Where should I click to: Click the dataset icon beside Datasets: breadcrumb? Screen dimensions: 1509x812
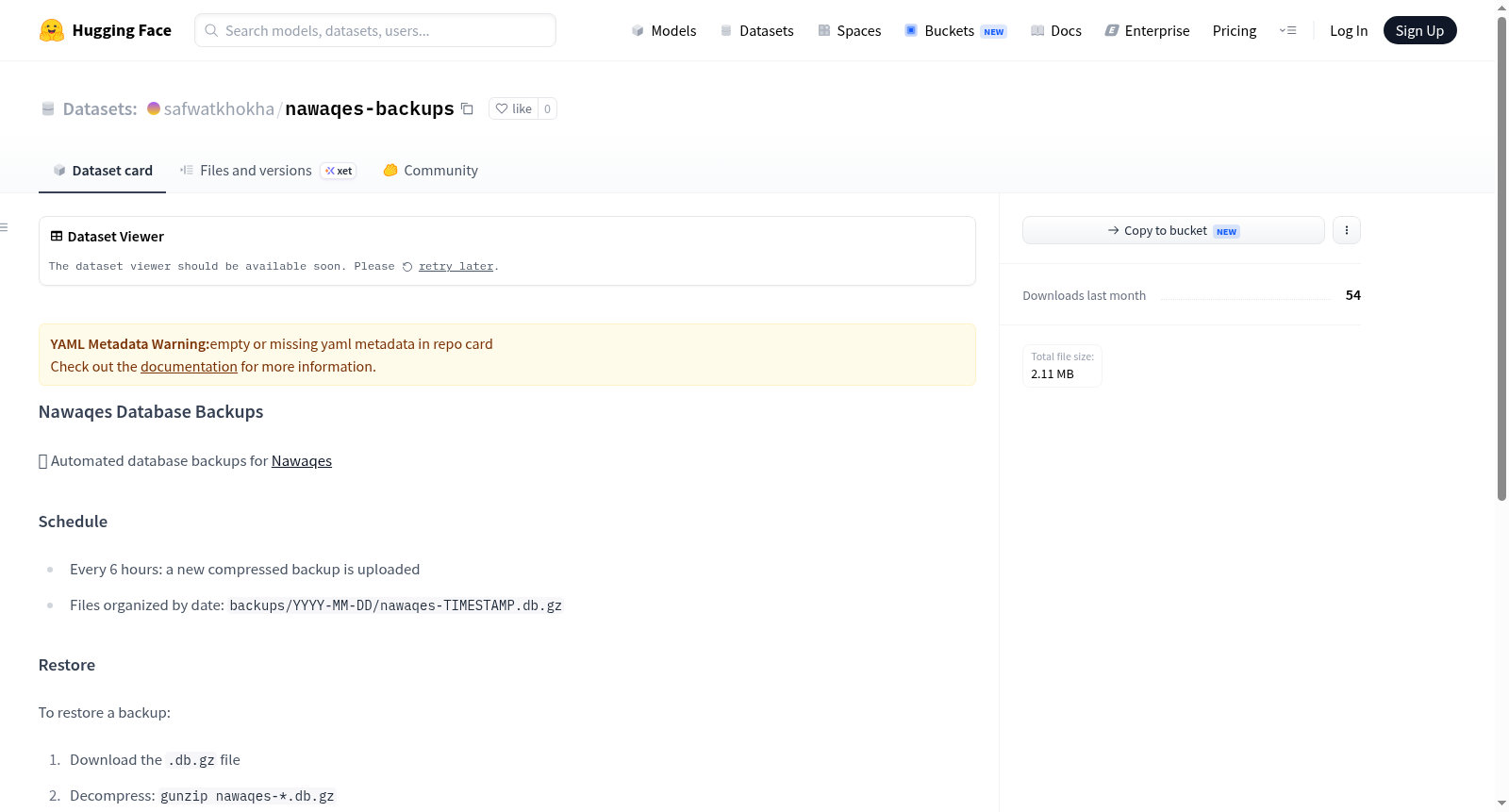coord(48,108)
